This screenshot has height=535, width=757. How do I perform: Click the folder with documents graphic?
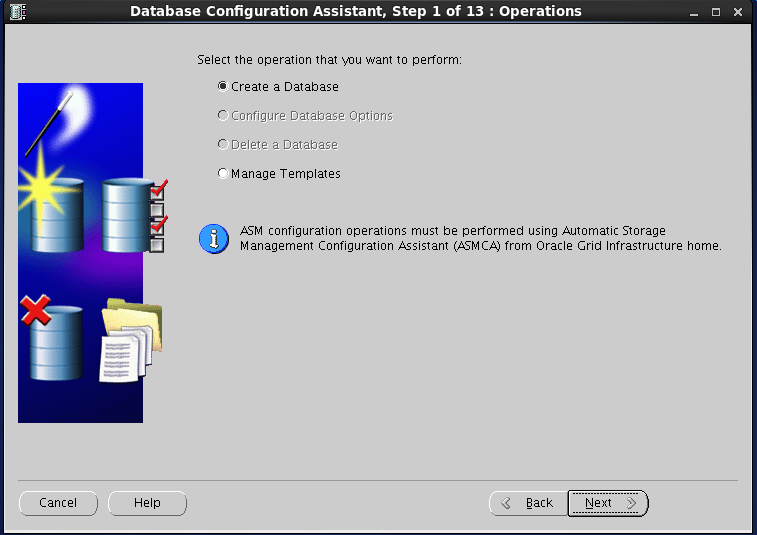pyautogui.click(x=130, y=342)
